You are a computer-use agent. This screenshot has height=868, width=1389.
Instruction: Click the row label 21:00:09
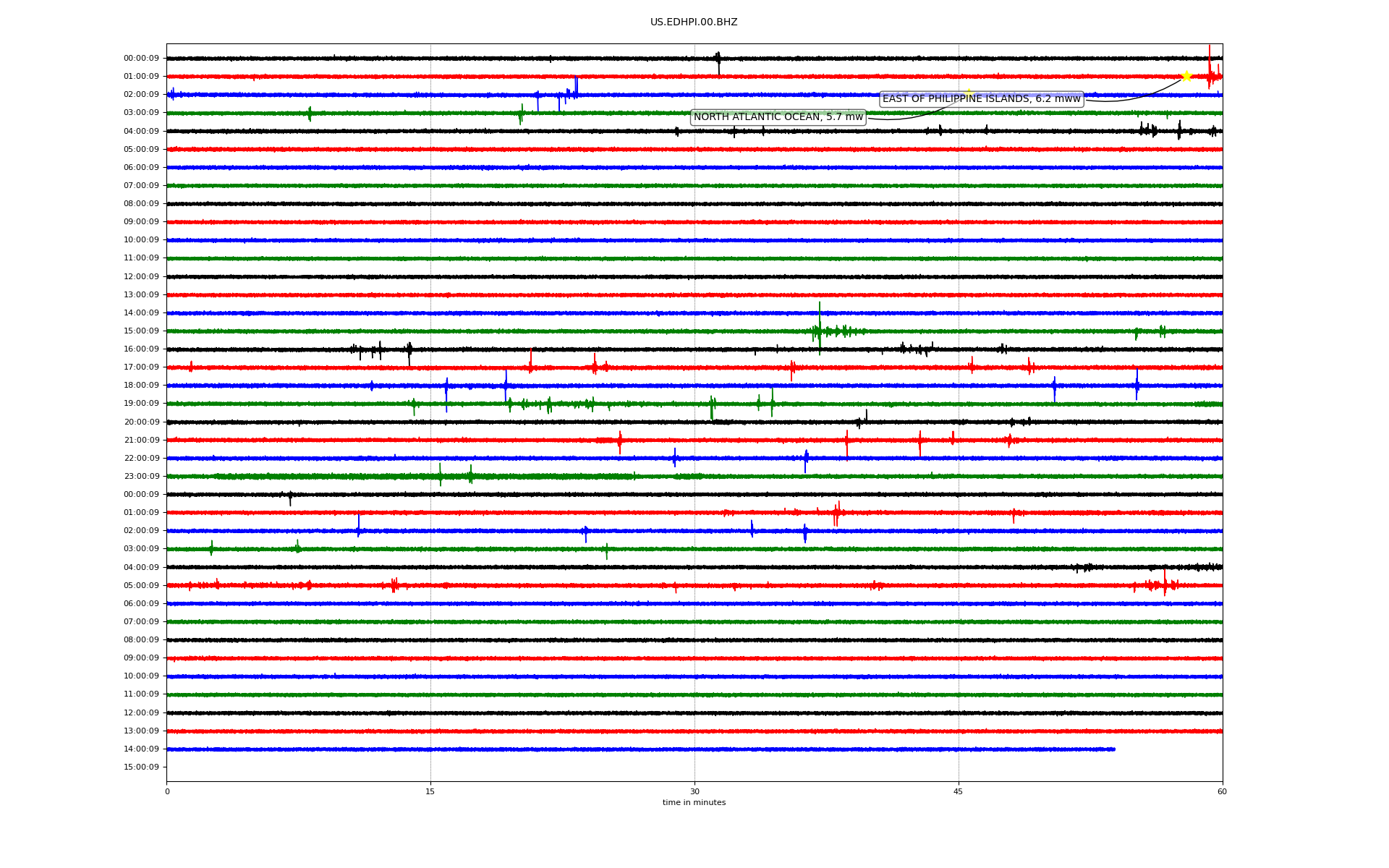(x=141, y=441)
